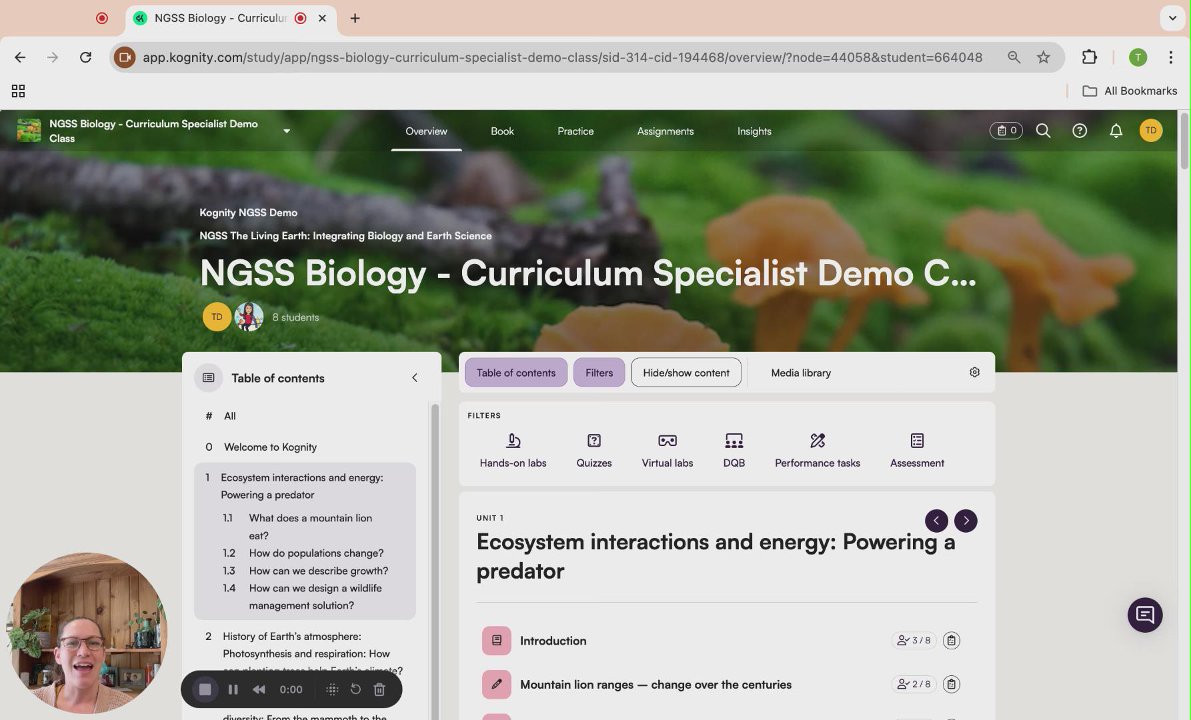Go to the Practice tab
The width and height of the screenshot is (1191, 720).
(x=575, y=131)
